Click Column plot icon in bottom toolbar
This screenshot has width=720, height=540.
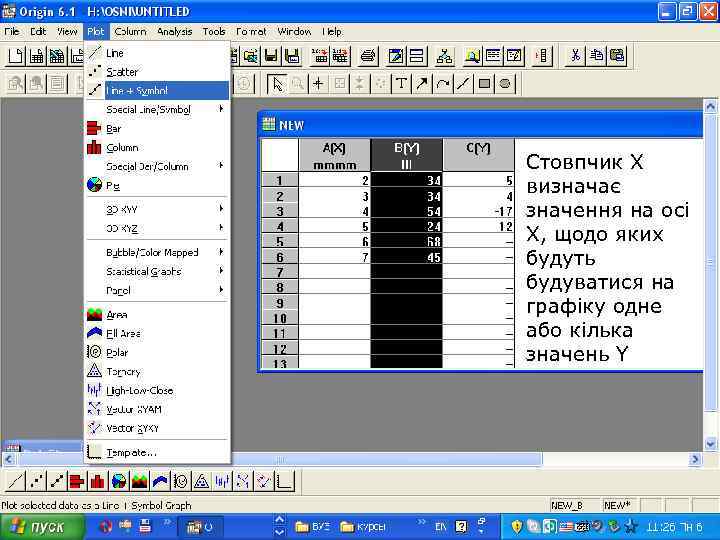[x=98, y=481]
